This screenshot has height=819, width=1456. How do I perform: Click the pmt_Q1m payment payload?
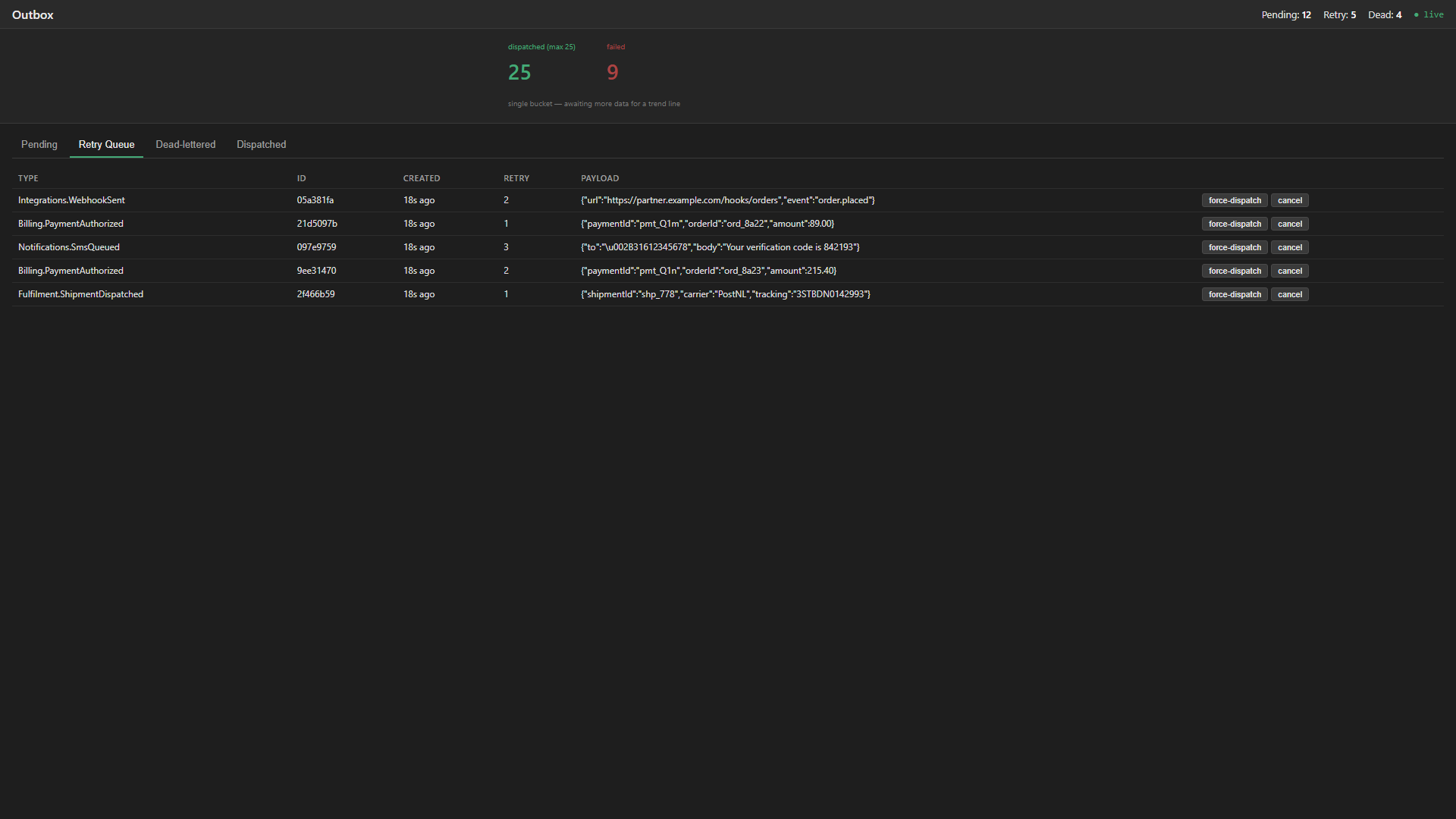tap(708, 224)
